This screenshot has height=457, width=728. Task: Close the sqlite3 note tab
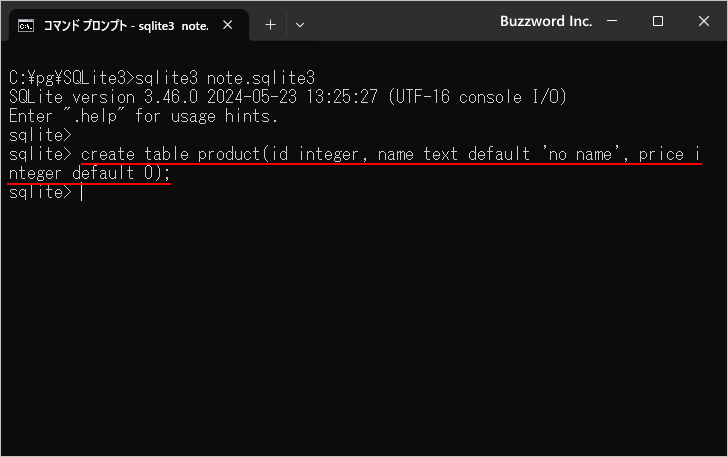tap(228, 25)
